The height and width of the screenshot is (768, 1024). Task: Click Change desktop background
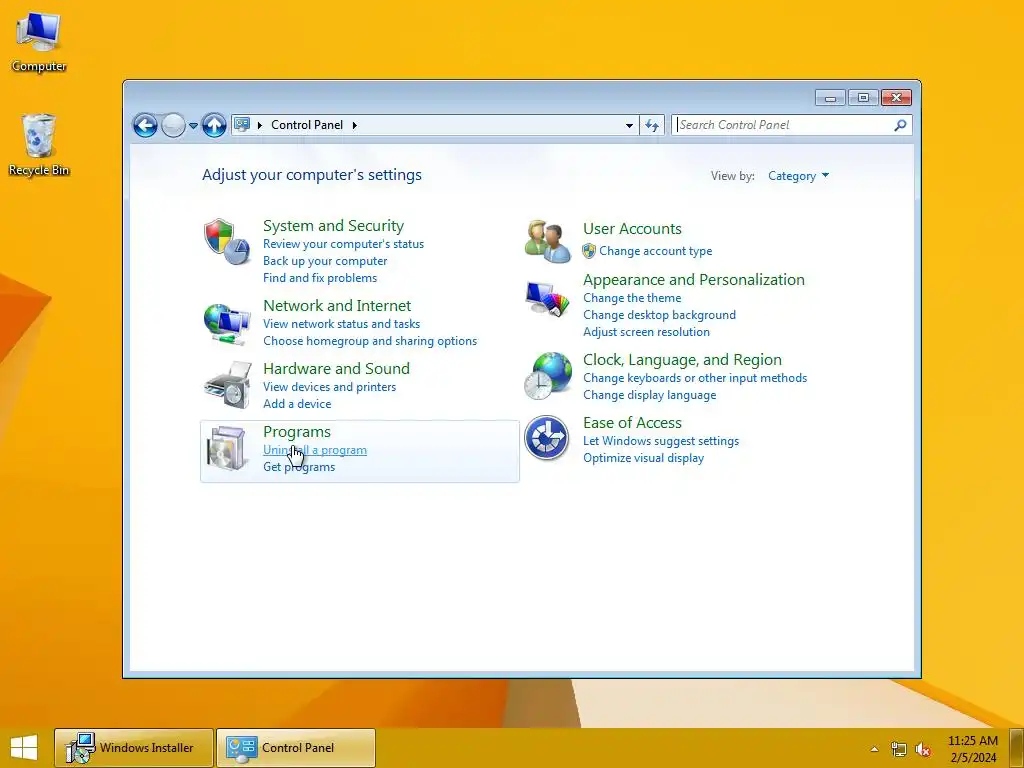click(660, 315)
